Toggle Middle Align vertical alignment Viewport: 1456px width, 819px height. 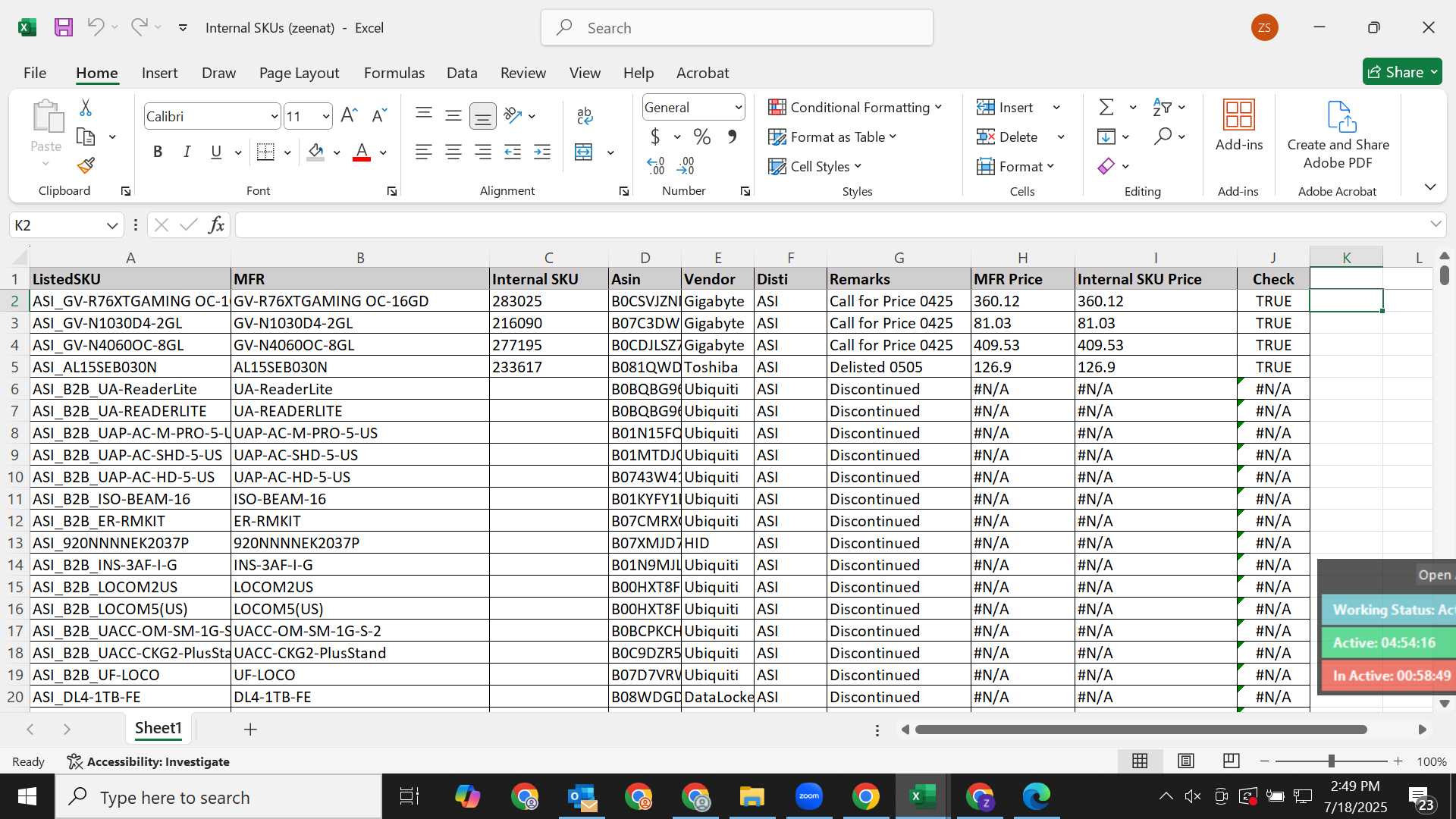(x=453, y=115)
